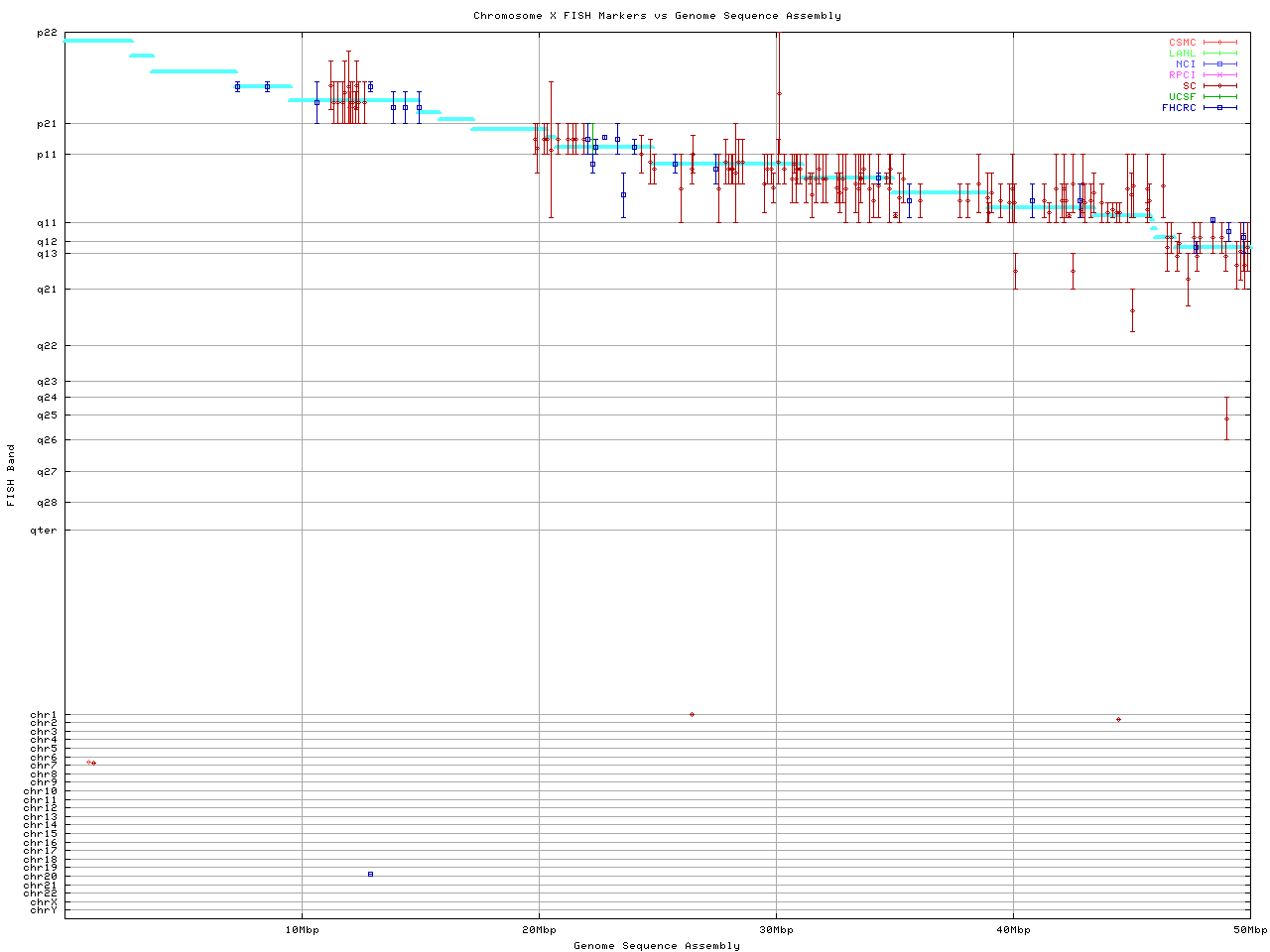Click the FHCRC legend marker symbol

pyautogui.click(x=1219, y=107)
